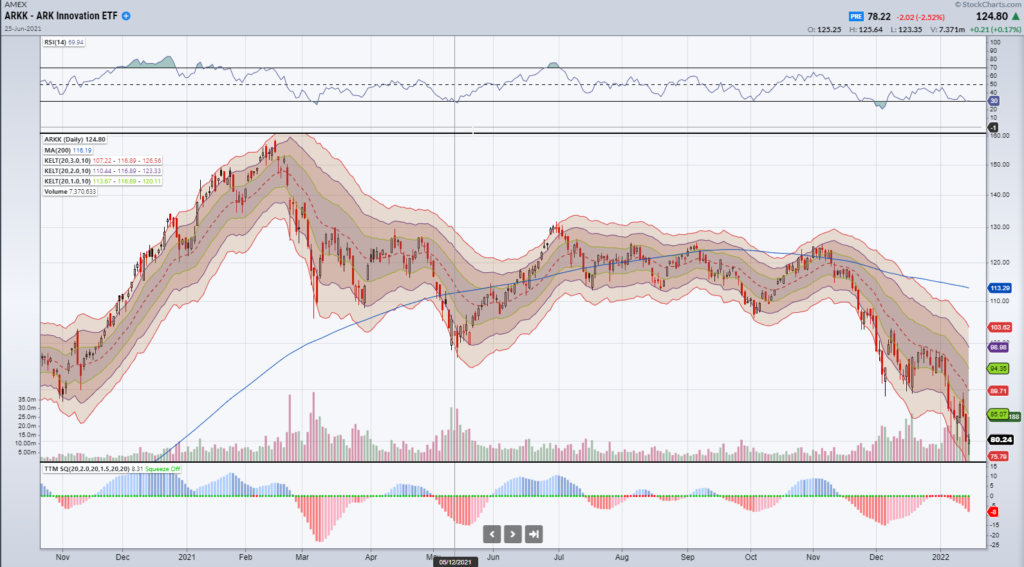Click the RSI(14) indicator legend label
The width and height of the screenshot is (1024, 567).
[64, 42]
